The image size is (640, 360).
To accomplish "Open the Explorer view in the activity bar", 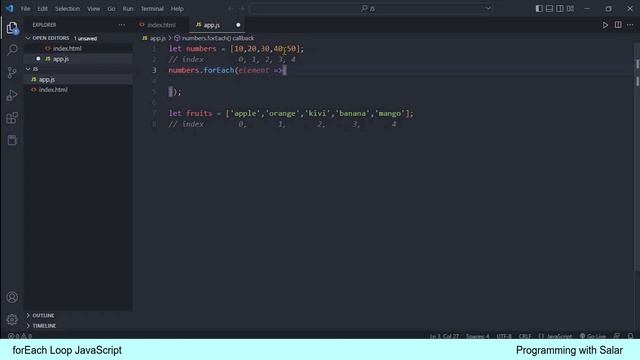I will 12,28.
